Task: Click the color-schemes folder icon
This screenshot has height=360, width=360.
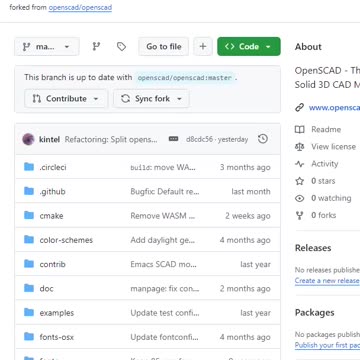Action: coord(29,240)
